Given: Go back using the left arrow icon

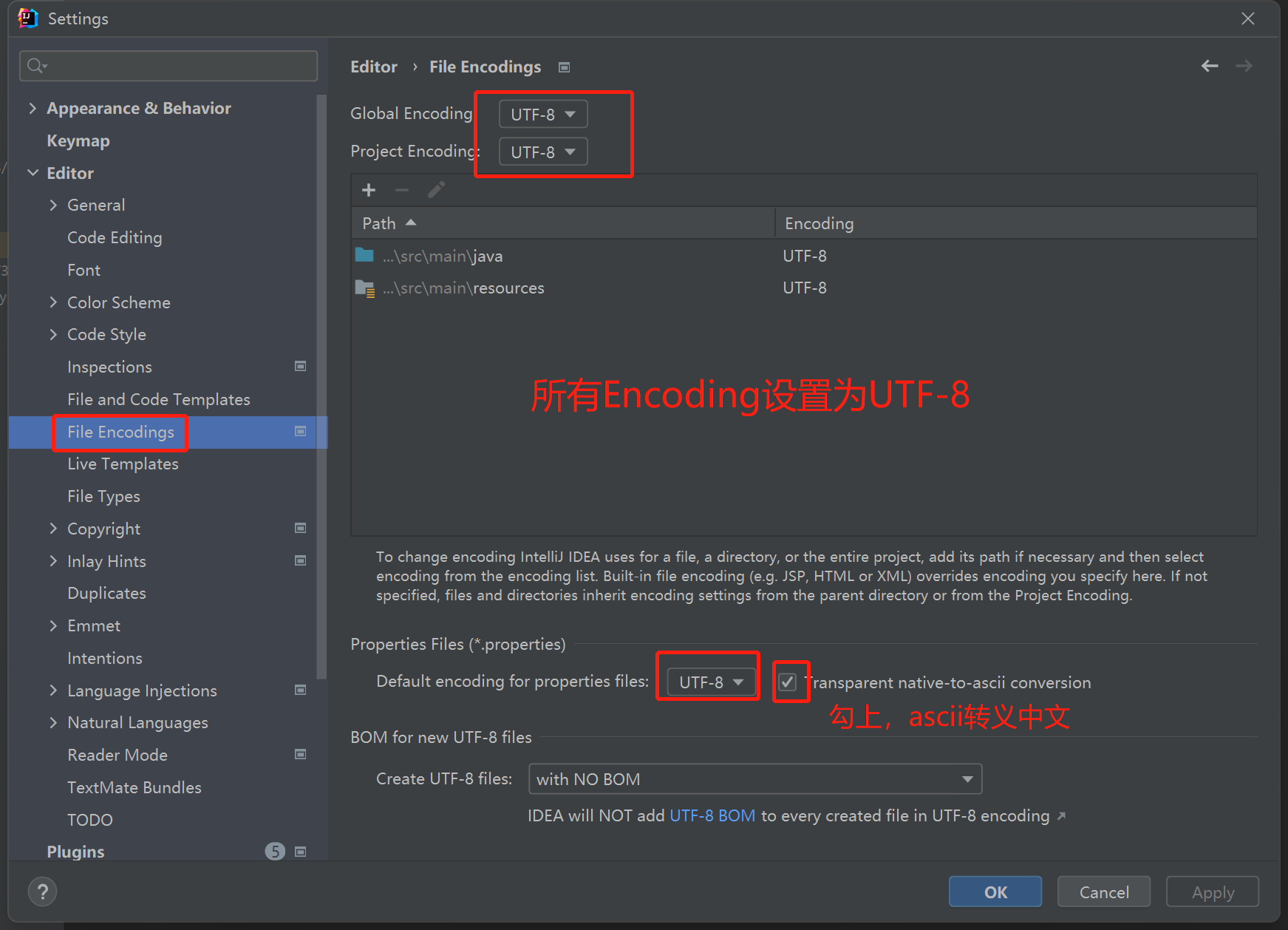Looking at the screenshot, I should click(1210, 66).
